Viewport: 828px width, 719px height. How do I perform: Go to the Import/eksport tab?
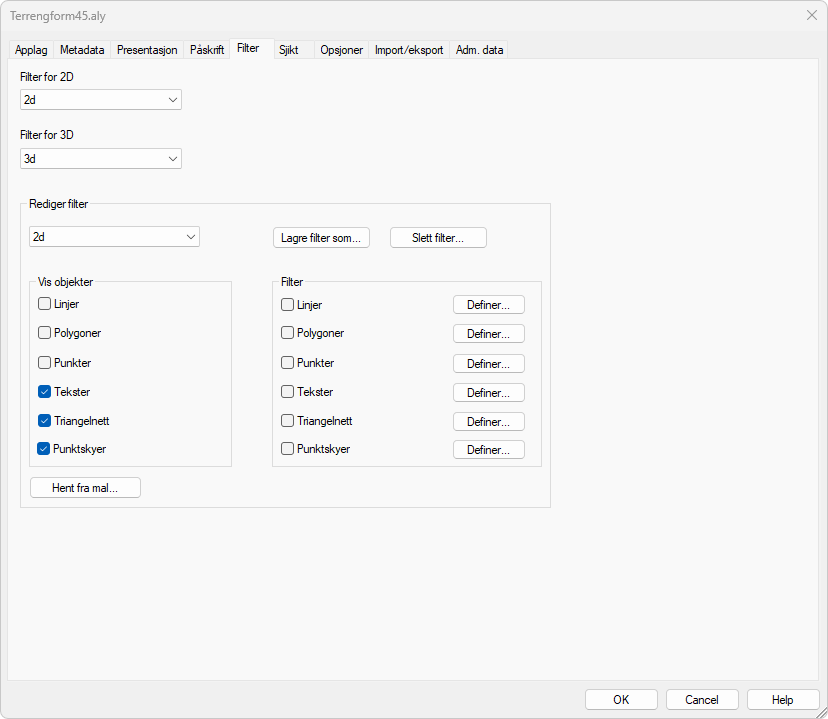pos(408,50)
